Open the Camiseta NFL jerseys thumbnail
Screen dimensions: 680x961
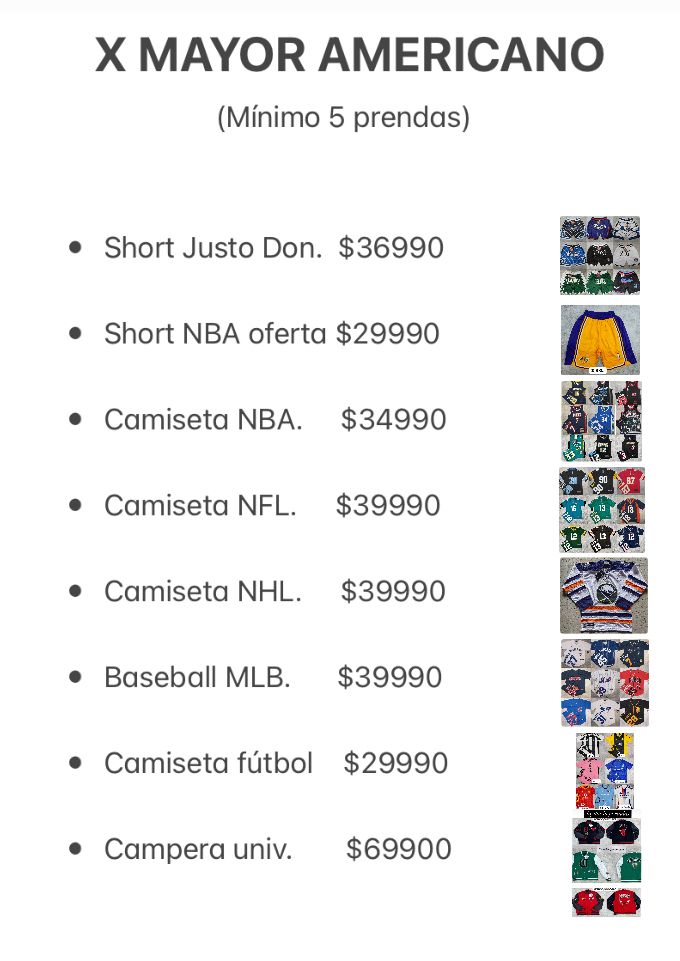601,510
